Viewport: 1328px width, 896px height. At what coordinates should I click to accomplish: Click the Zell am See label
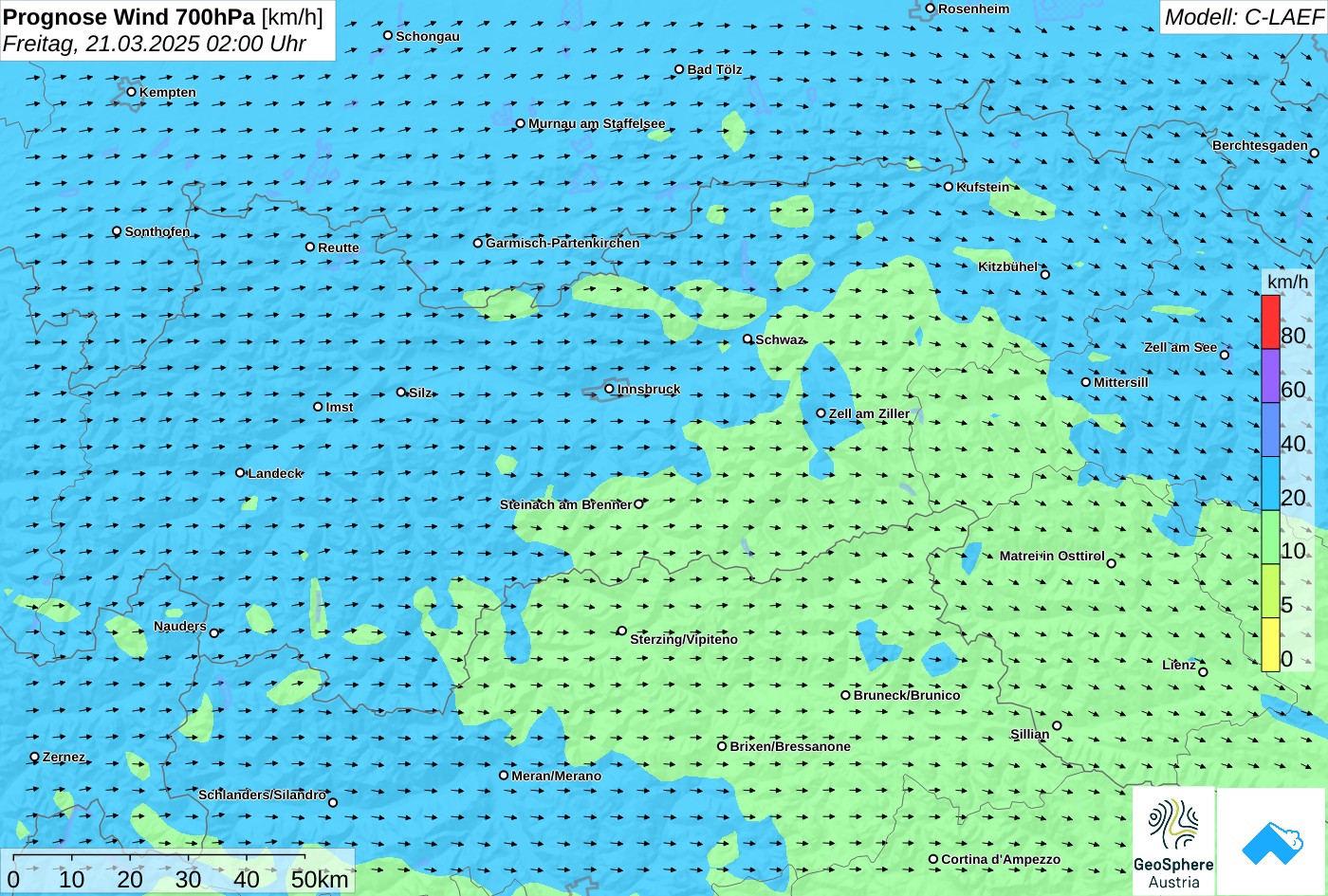[1180, 347]
